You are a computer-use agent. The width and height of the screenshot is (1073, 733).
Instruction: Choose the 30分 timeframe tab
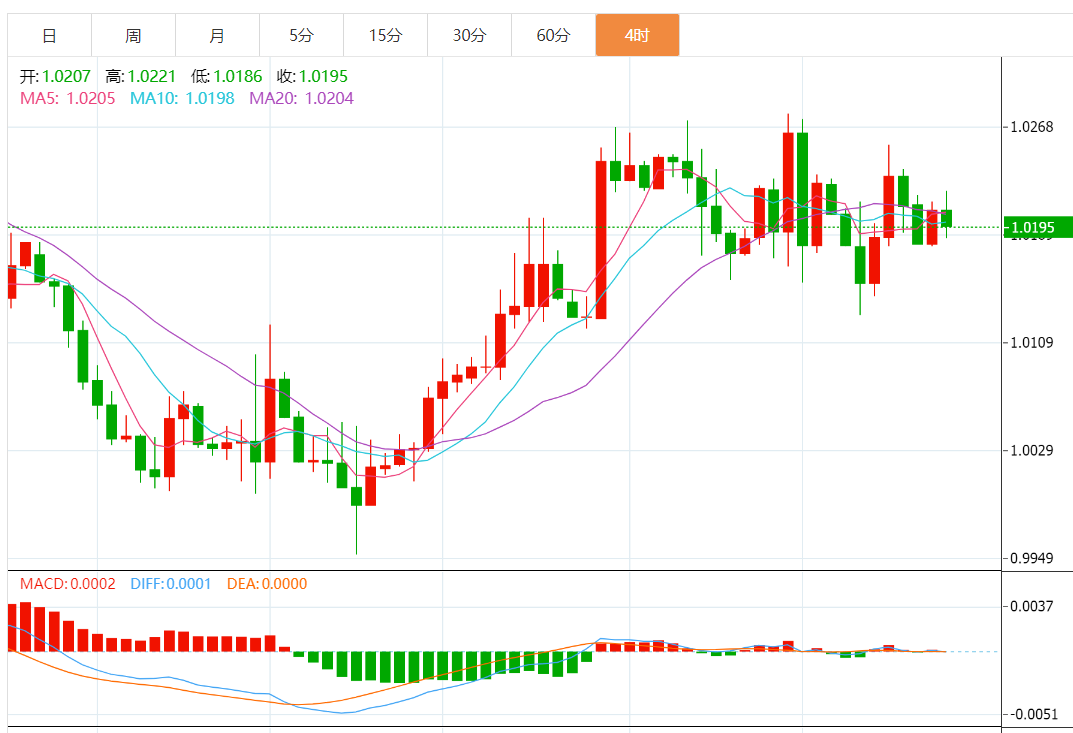point(470,35)
